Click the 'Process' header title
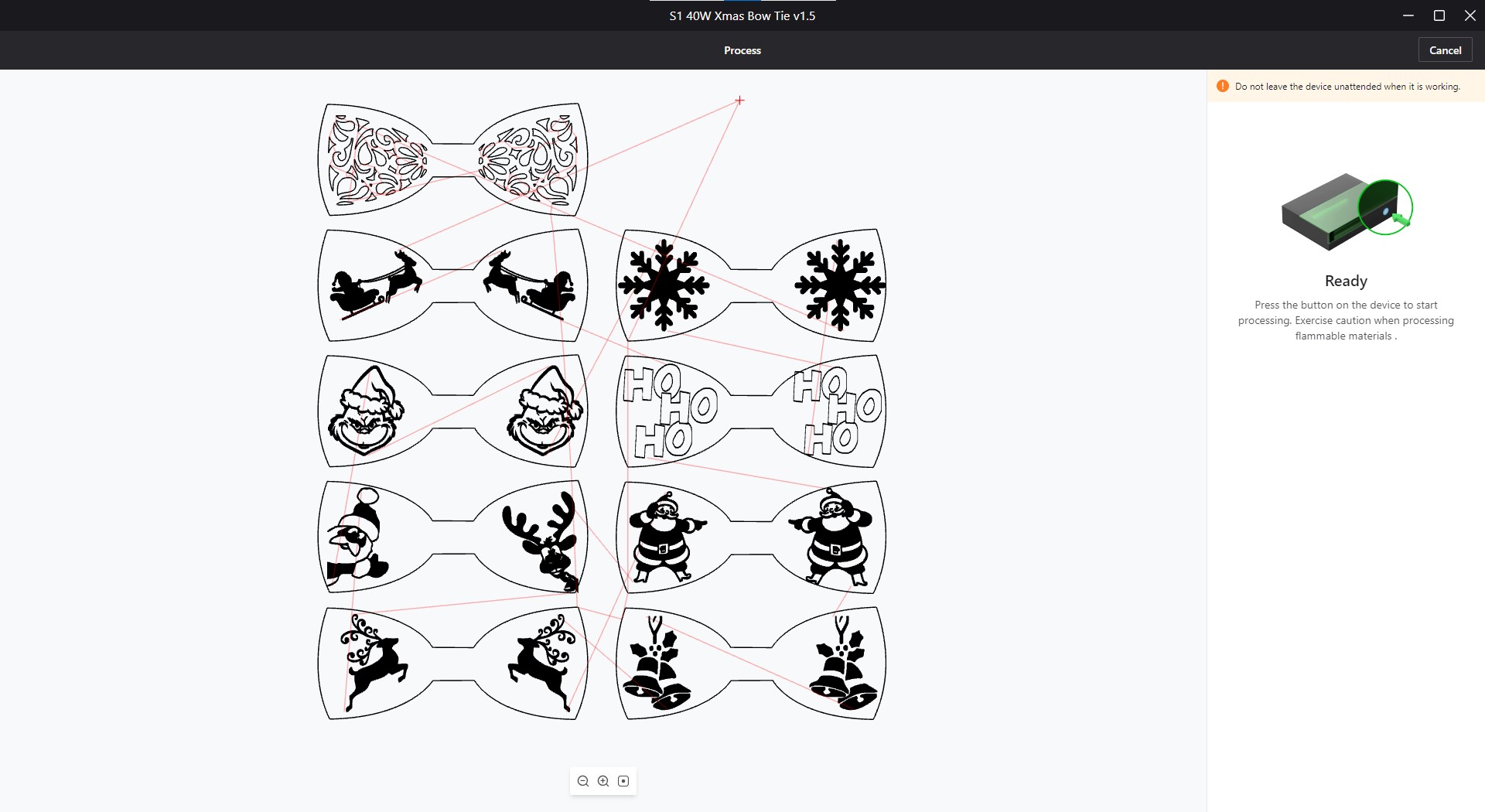Viewport: 1485px width, 812px height. [742, 50]
